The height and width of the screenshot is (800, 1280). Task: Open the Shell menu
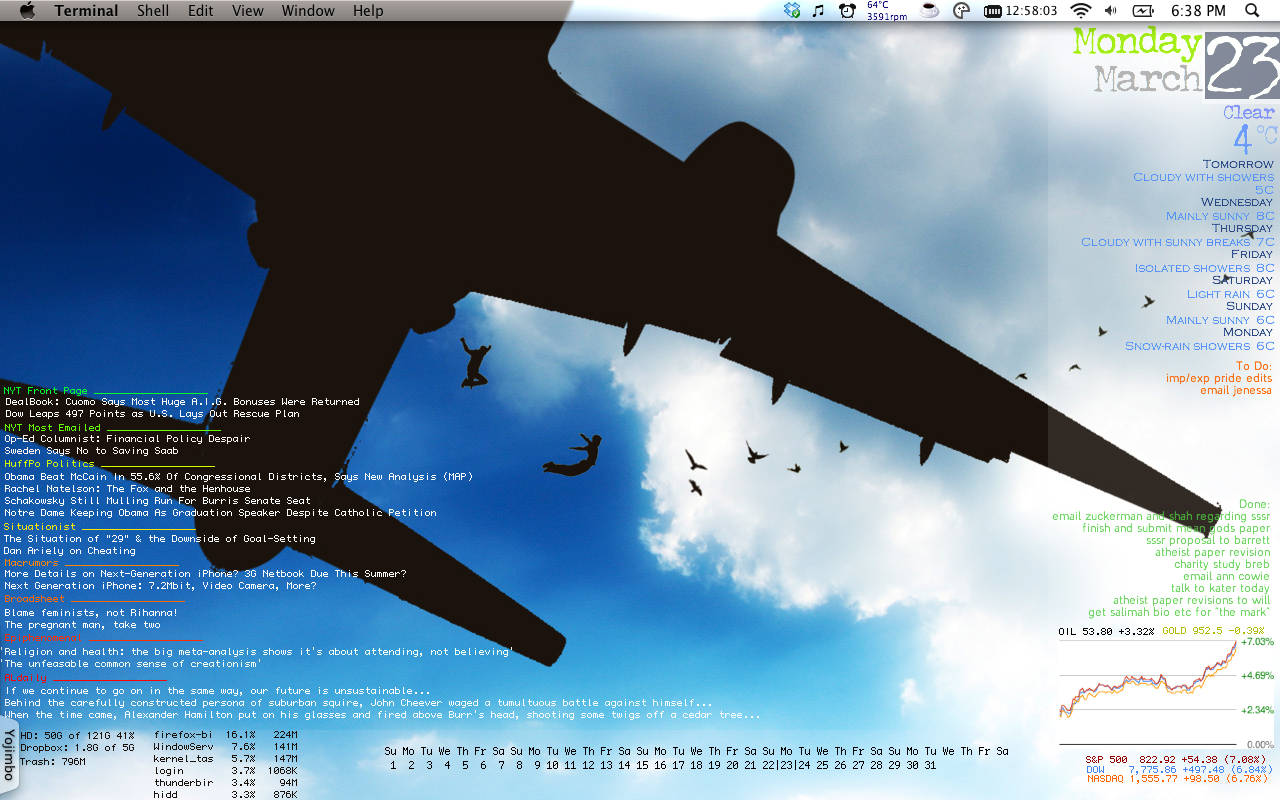tap(153, 11)
